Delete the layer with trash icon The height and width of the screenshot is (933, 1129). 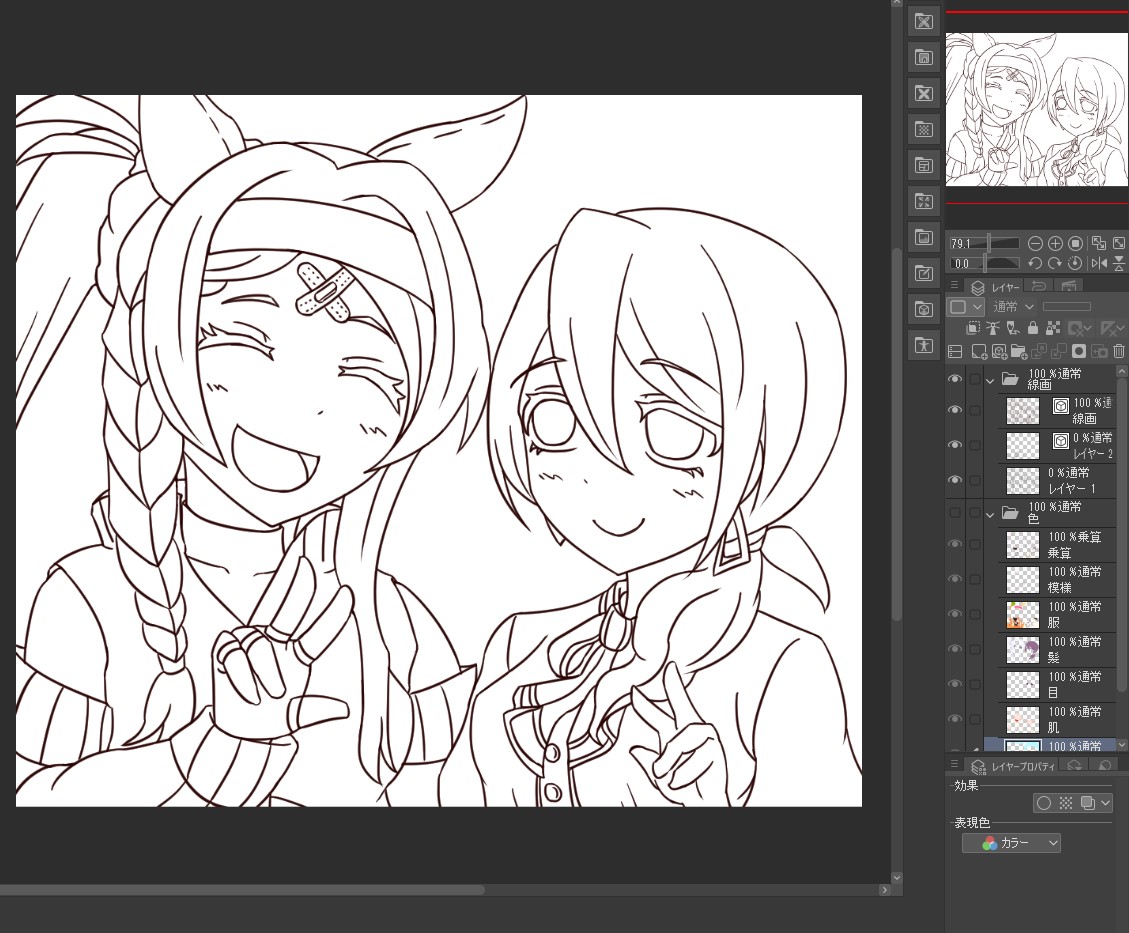coord(1119,351)
